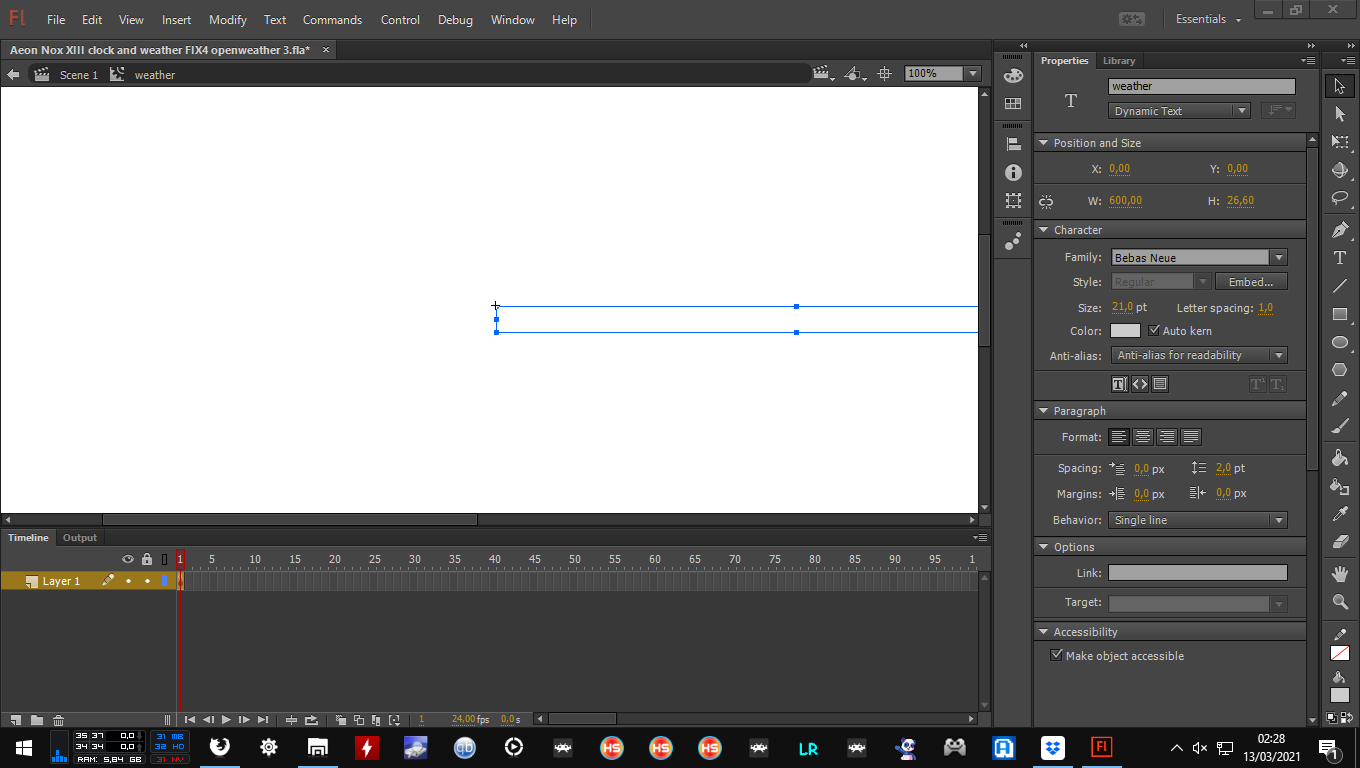Click the Embed... button
This screenshot has width=1360, height=768.
click(x=1251, y=282)
